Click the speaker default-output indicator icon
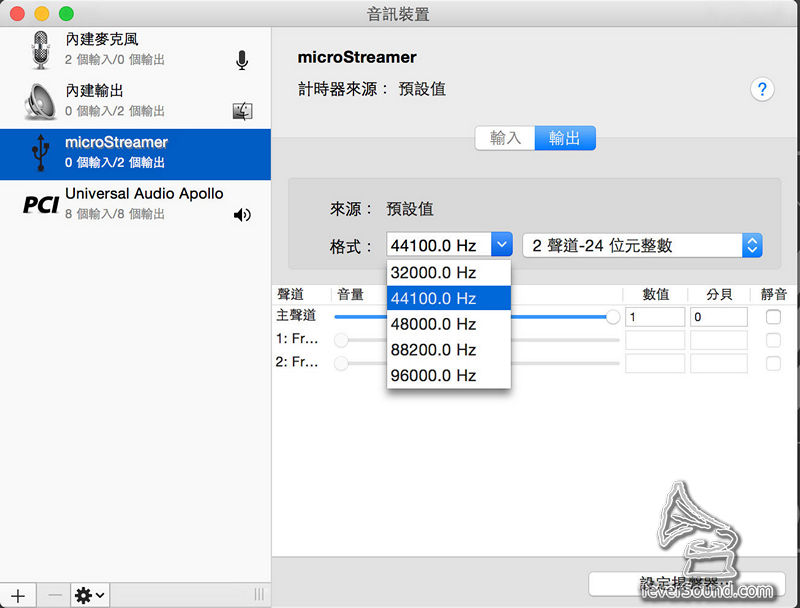 click(x=242, y=215)
